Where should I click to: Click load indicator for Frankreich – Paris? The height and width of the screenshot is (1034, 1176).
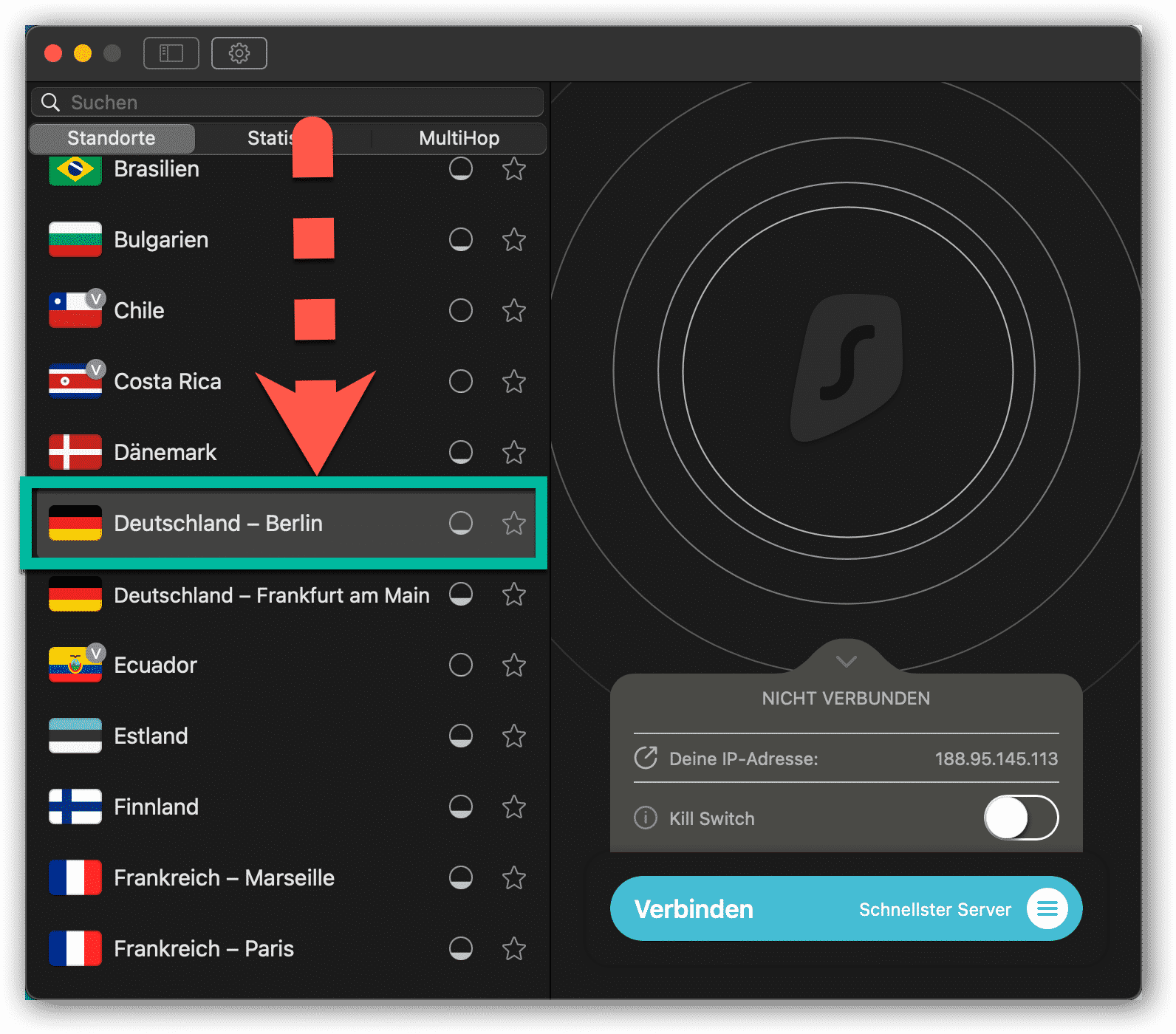[461, 948]
